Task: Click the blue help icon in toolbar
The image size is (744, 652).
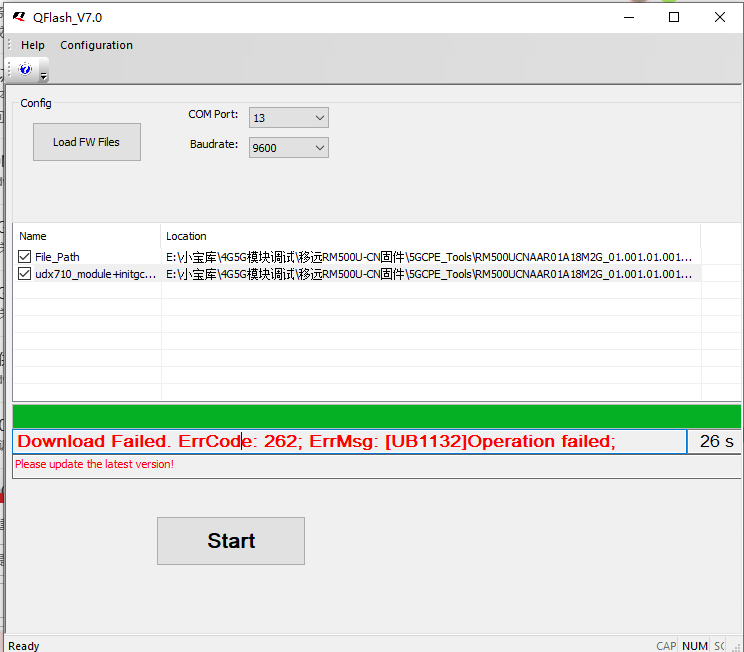Action: point(25,69)
